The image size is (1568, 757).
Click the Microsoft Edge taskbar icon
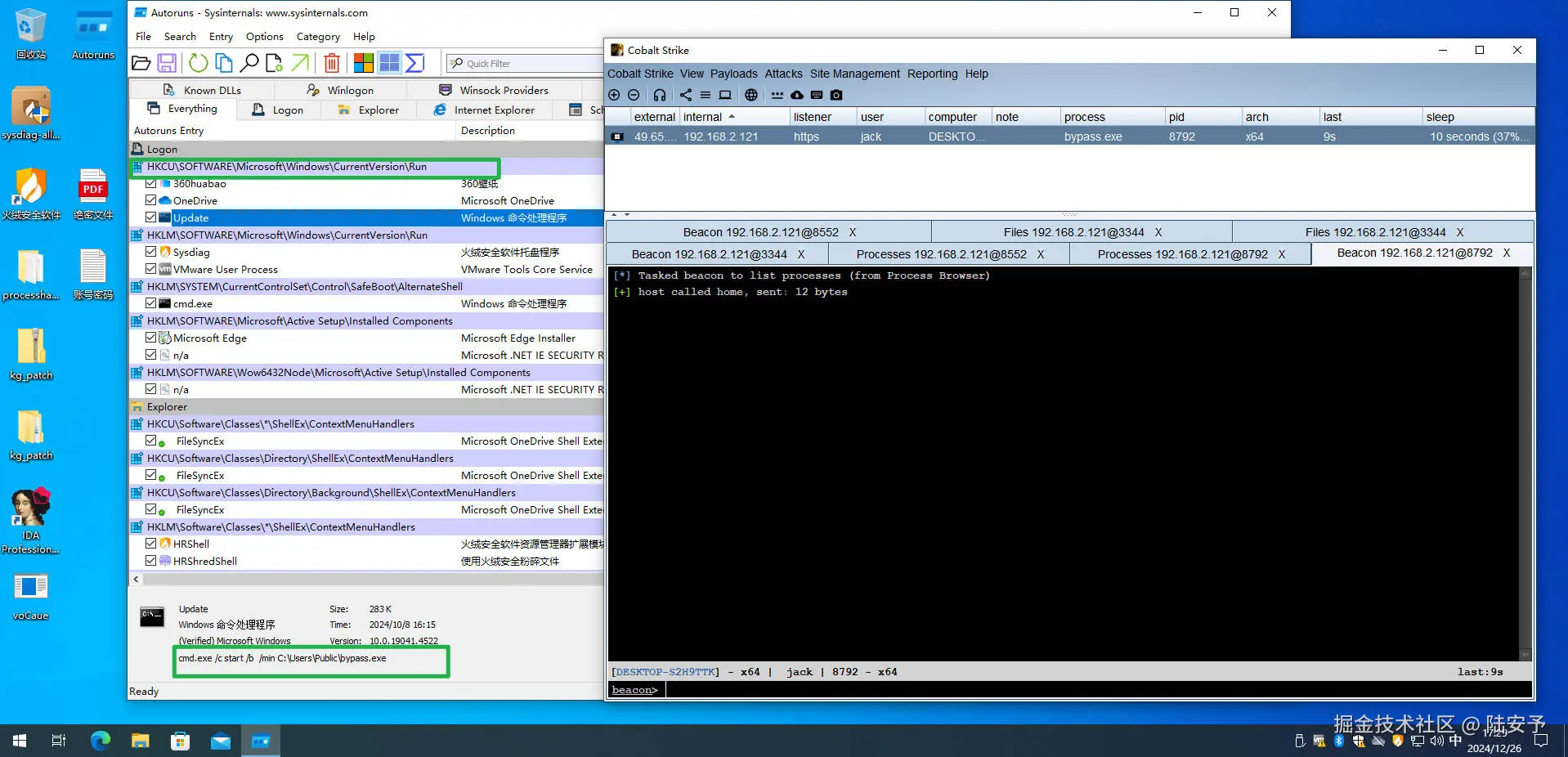pos(101,741)
